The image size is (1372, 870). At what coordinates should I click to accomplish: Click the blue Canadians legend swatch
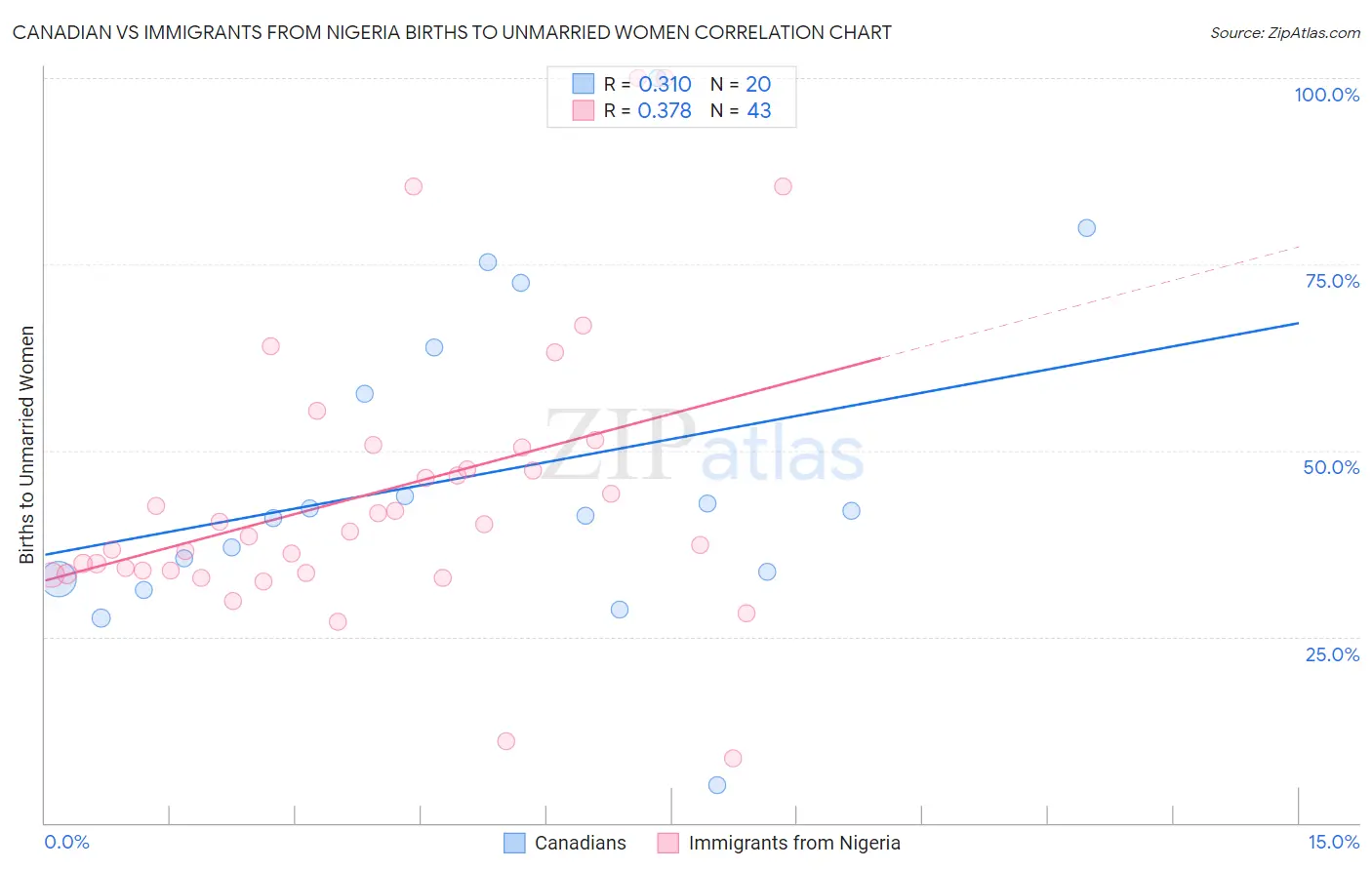tap(514, 843)
